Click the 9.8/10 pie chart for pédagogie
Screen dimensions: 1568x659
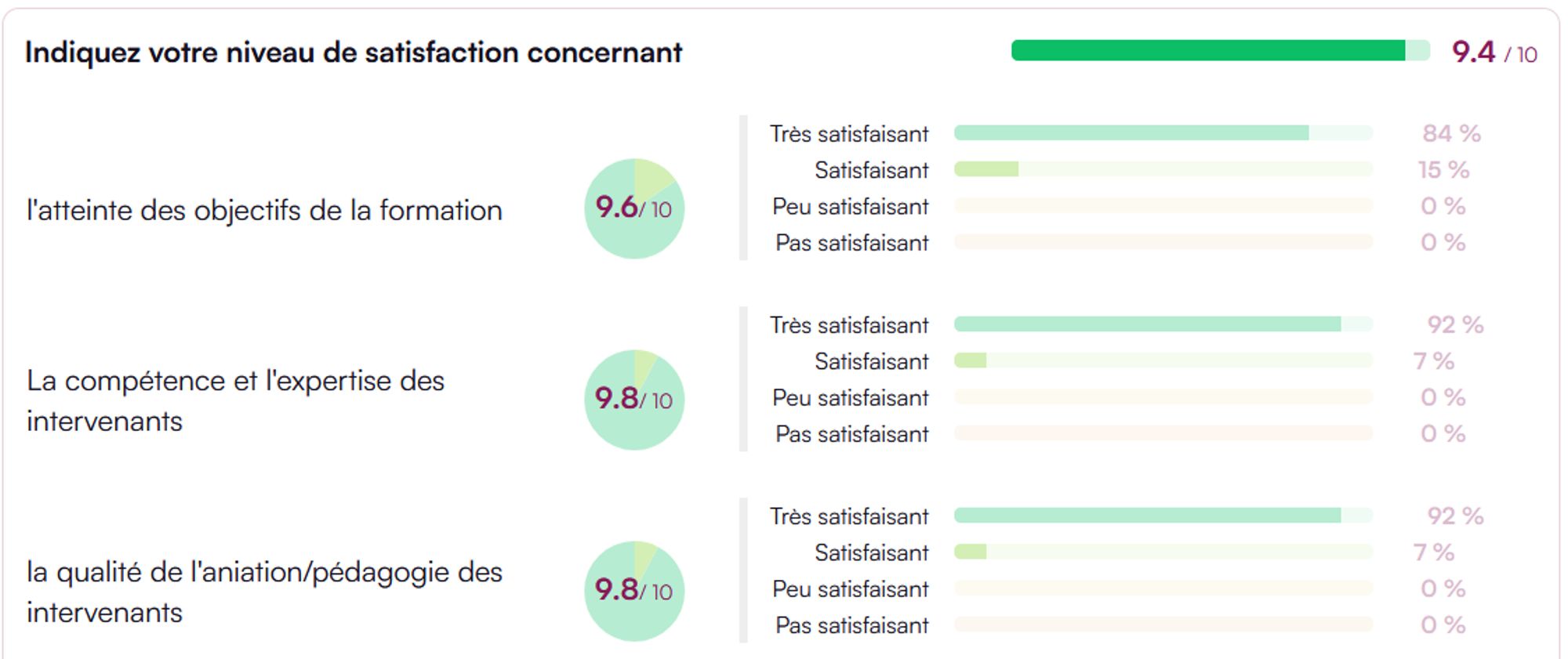[x=634, y=592]
